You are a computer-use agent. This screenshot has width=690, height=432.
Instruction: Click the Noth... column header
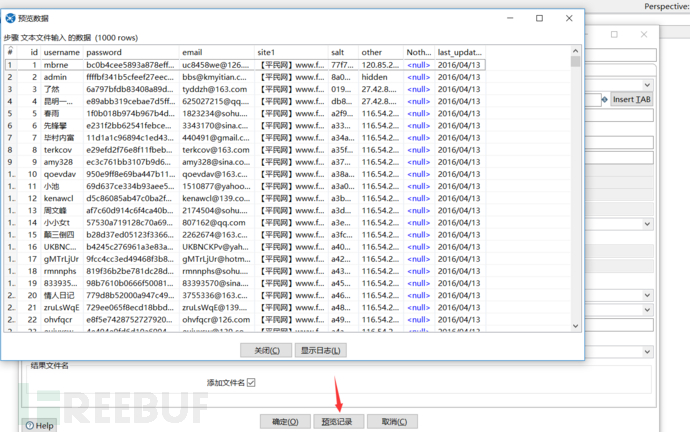[419, 52]
